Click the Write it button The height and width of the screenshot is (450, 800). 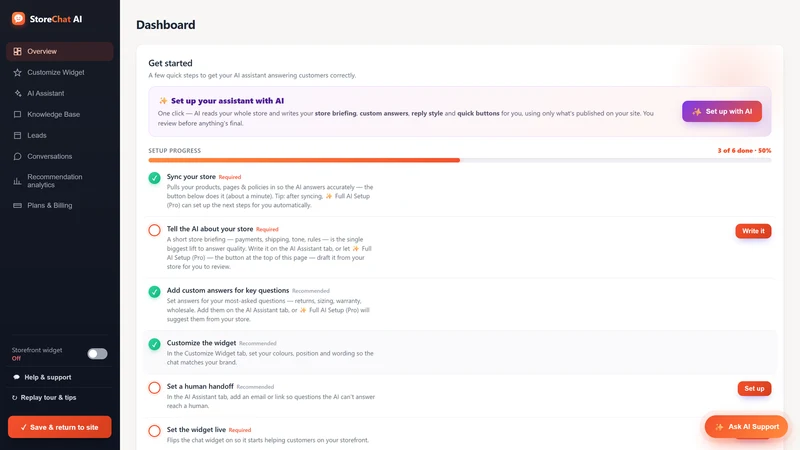(x=753, y=231)
